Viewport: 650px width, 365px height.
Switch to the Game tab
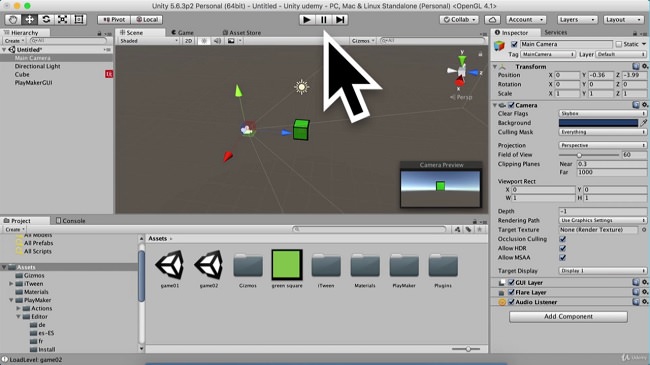click(182, 32)
